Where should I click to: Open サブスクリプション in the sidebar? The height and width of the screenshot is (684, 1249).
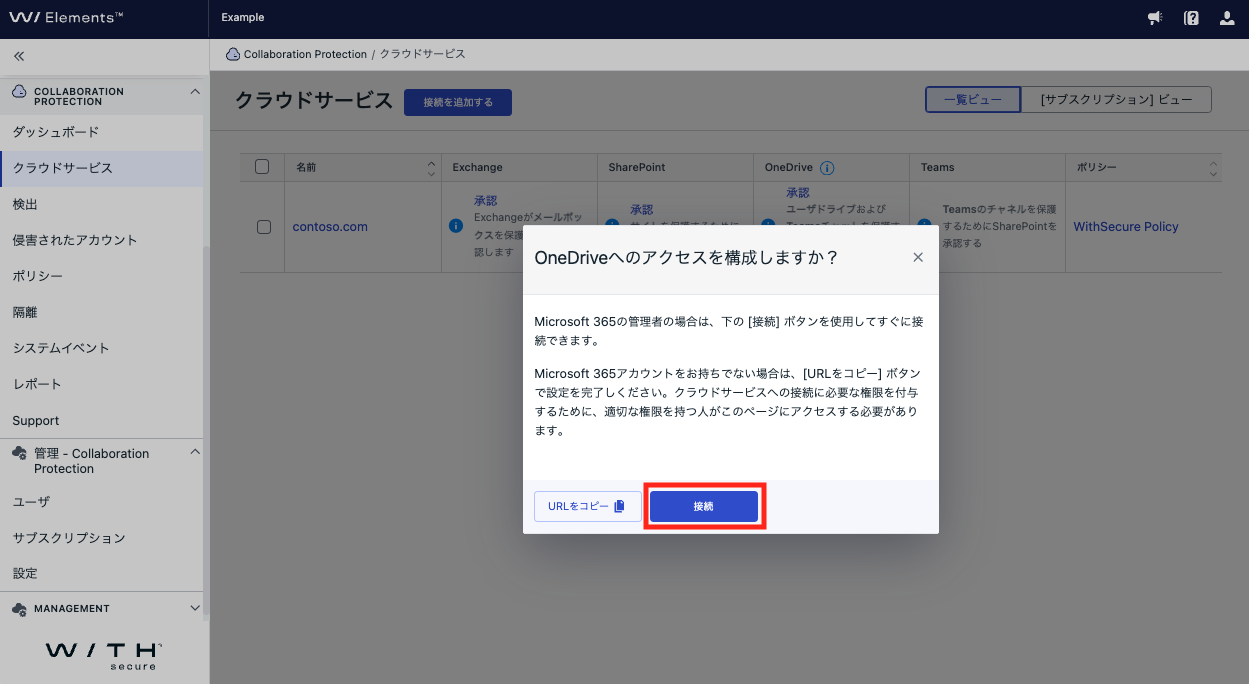point(101,538)
